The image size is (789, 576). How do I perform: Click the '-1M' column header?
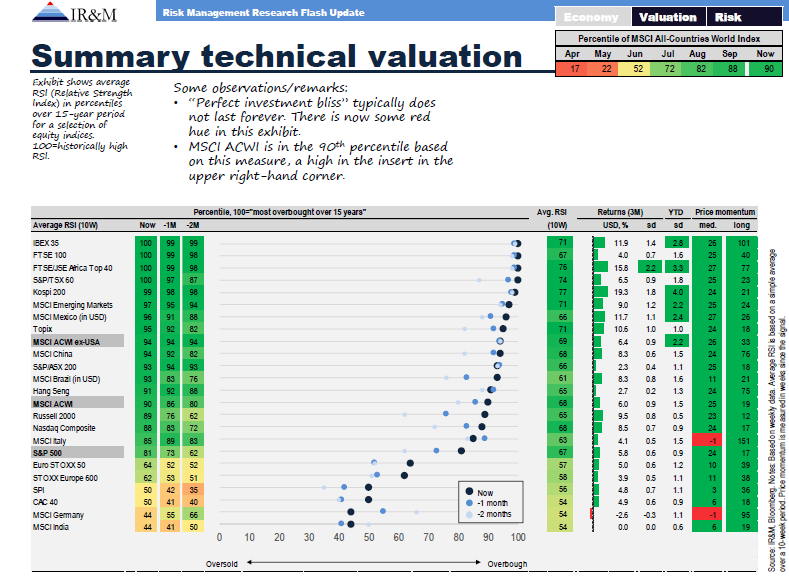170,225
